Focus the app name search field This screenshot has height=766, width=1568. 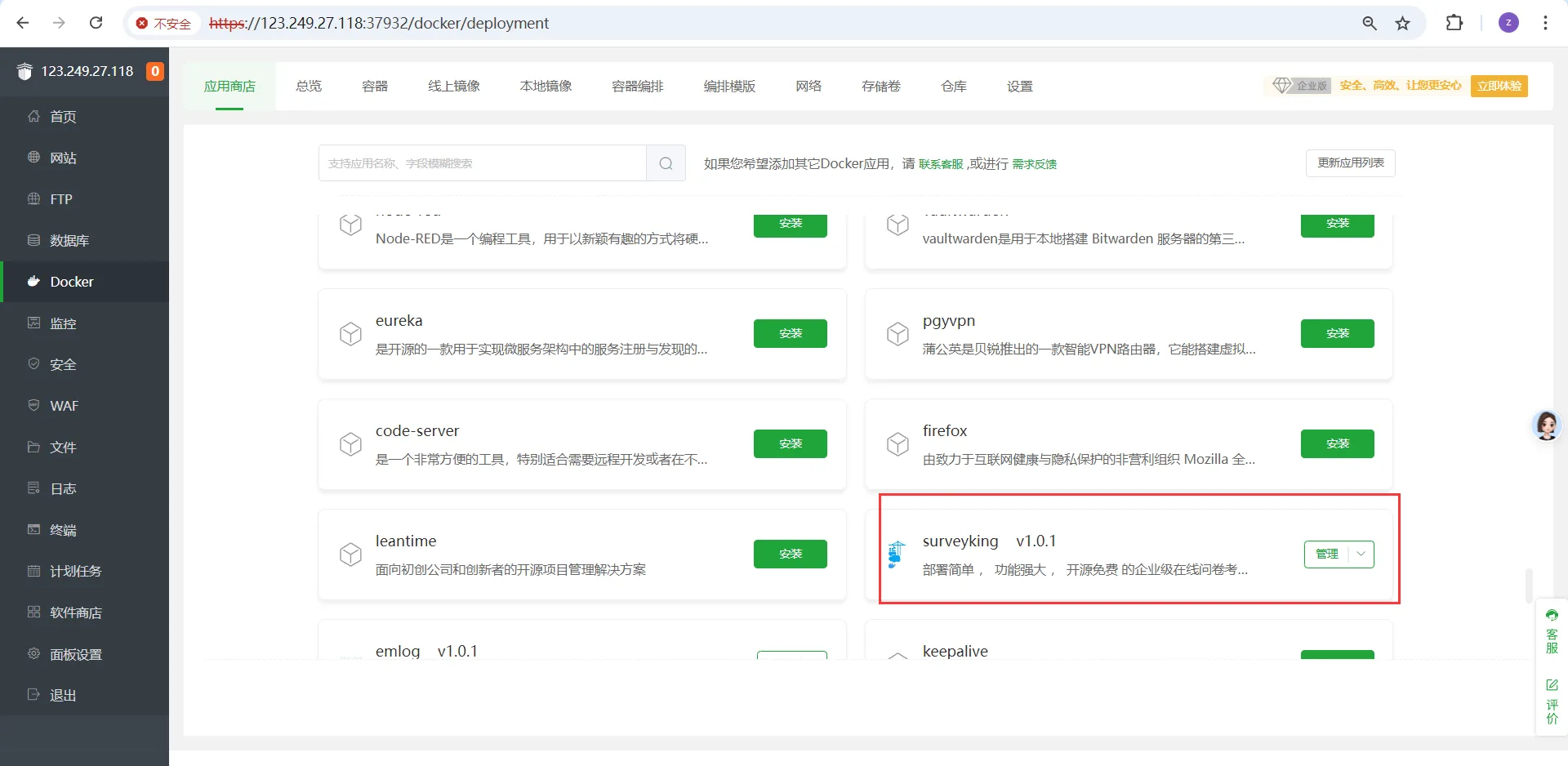click(483, 163)
